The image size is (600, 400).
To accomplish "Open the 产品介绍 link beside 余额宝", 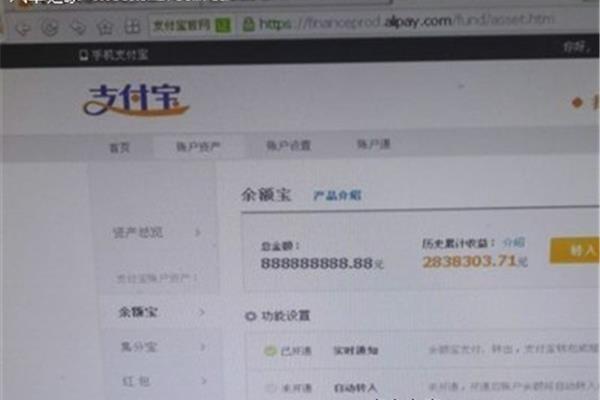I will 337,196.
